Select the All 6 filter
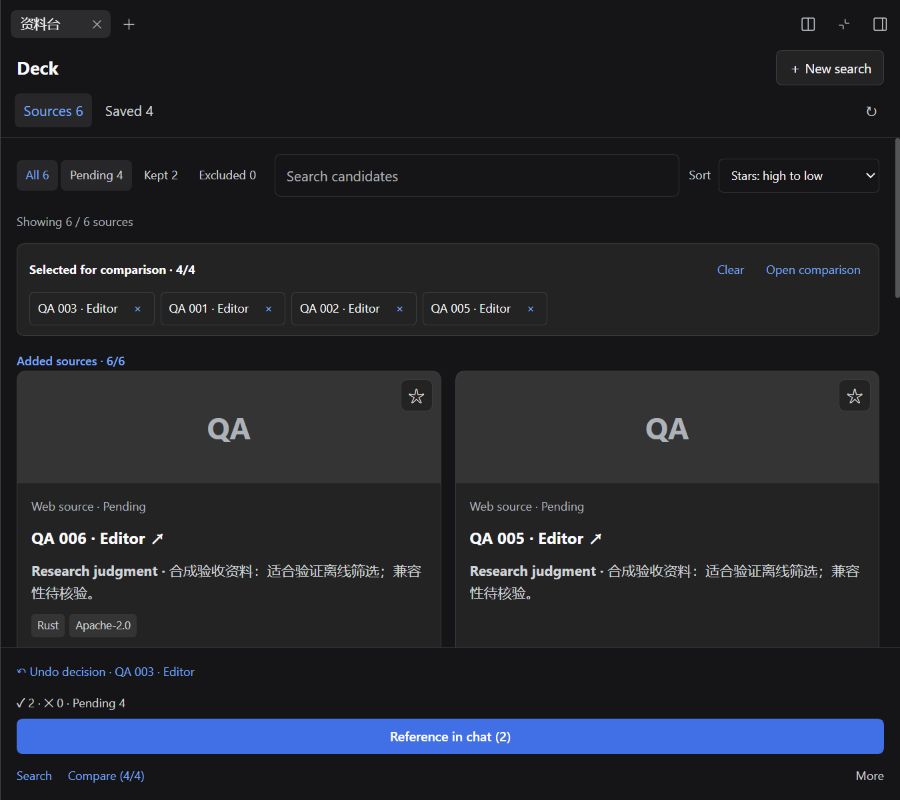The image size is (900, 800). pyautogui.click(x=37, y=175)
